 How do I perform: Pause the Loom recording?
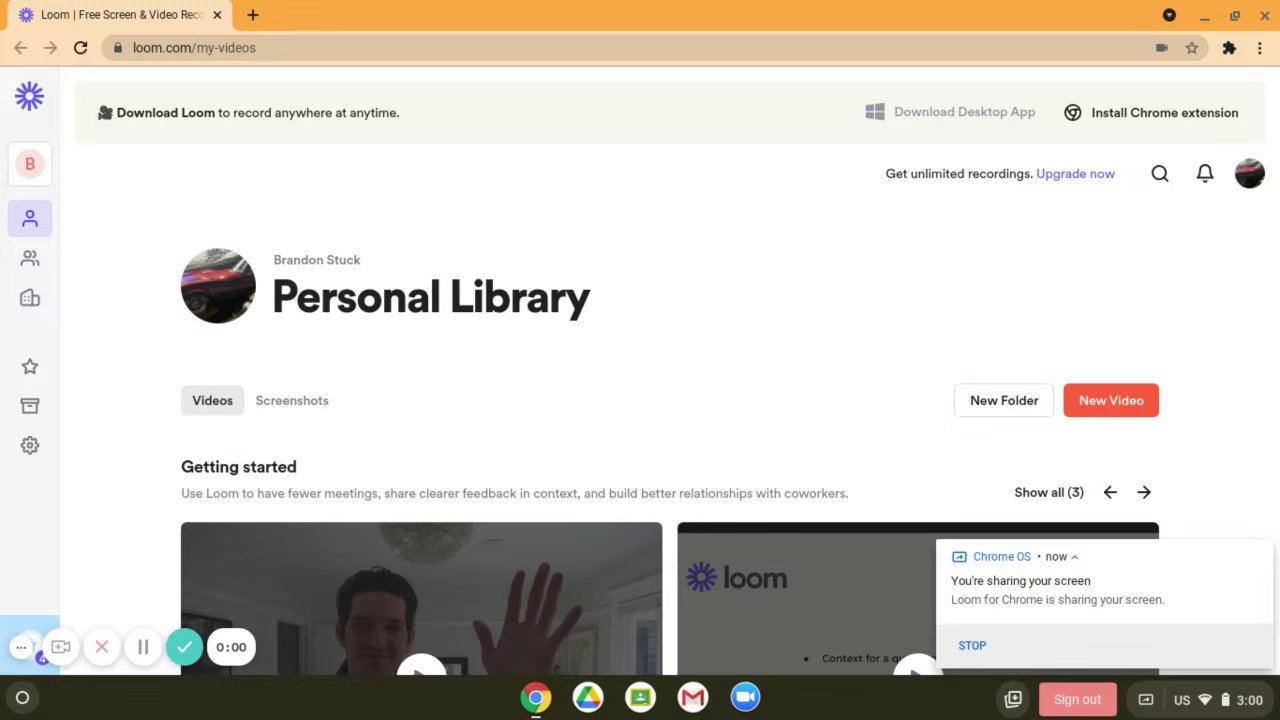pyautogui.click(x=143, y=647)
